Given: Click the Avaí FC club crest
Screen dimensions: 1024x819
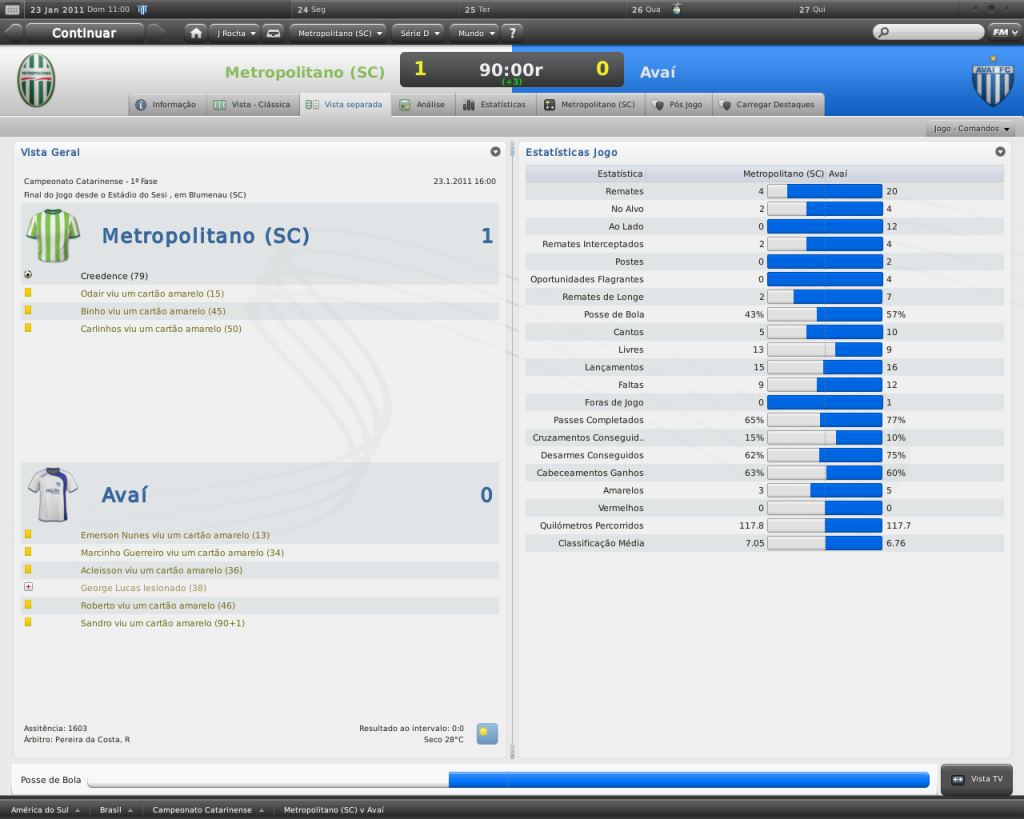Looking at the screenshot, I should click(992, 84).
